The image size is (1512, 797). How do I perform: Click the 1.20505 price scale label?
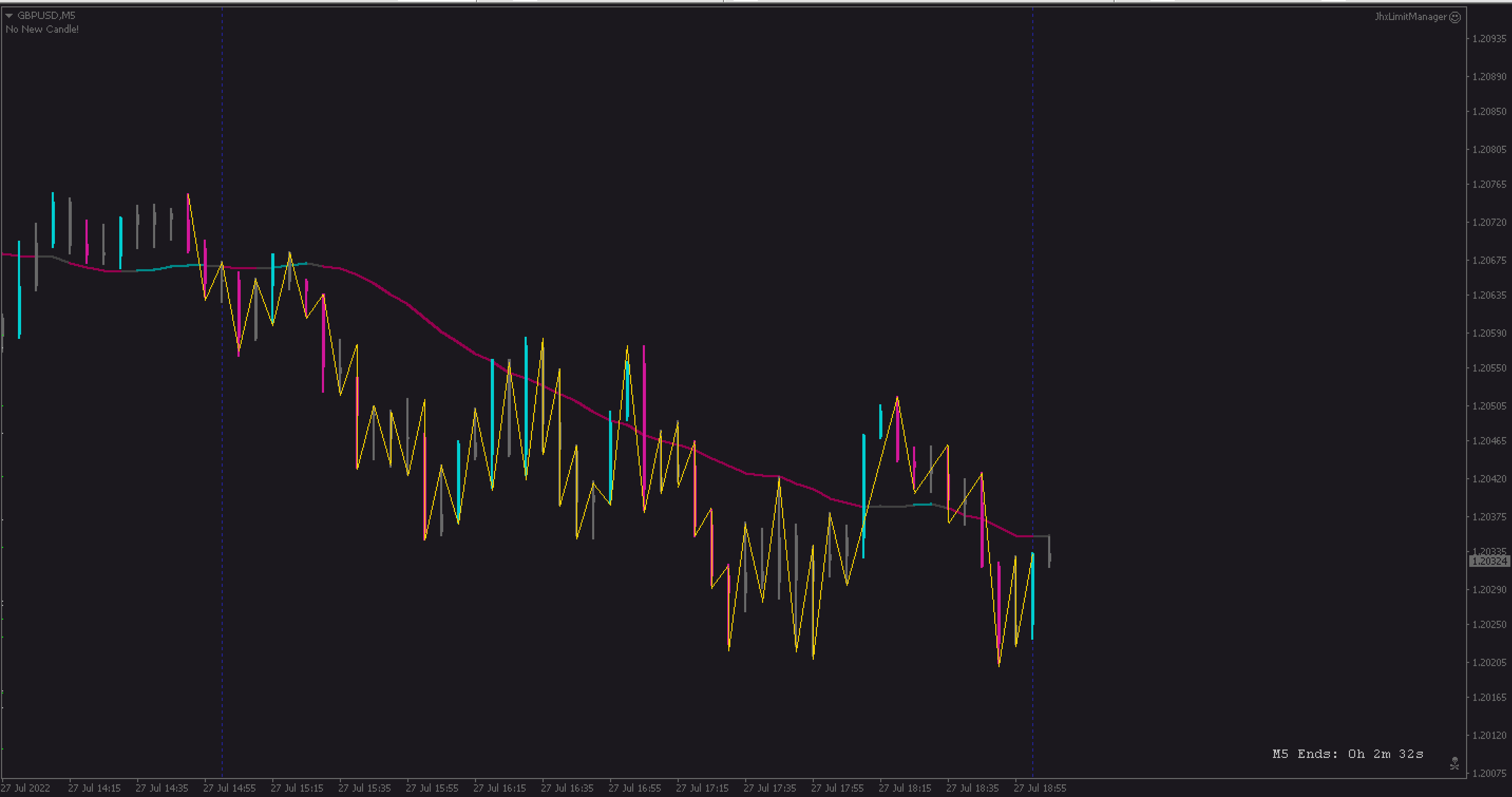(x=1489, y=405)
